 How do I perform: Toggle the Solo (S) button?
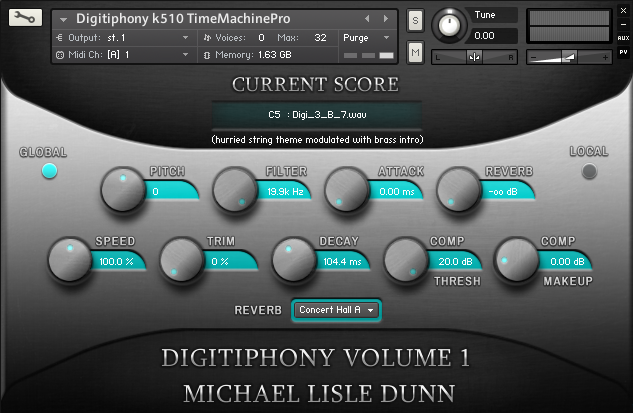pyautogui.click(x=415, y=21)
